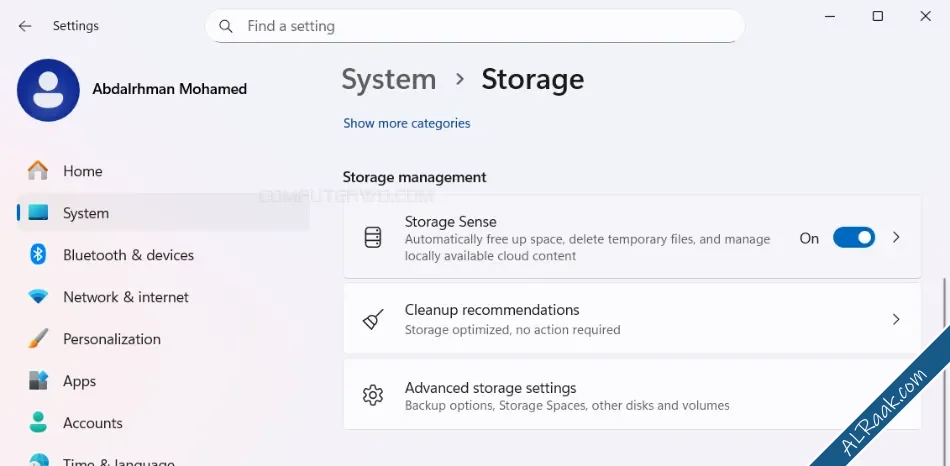This screenshot has width=950, height=466.
Task: Minimize the Settings window
Action: tap(830, 16)
